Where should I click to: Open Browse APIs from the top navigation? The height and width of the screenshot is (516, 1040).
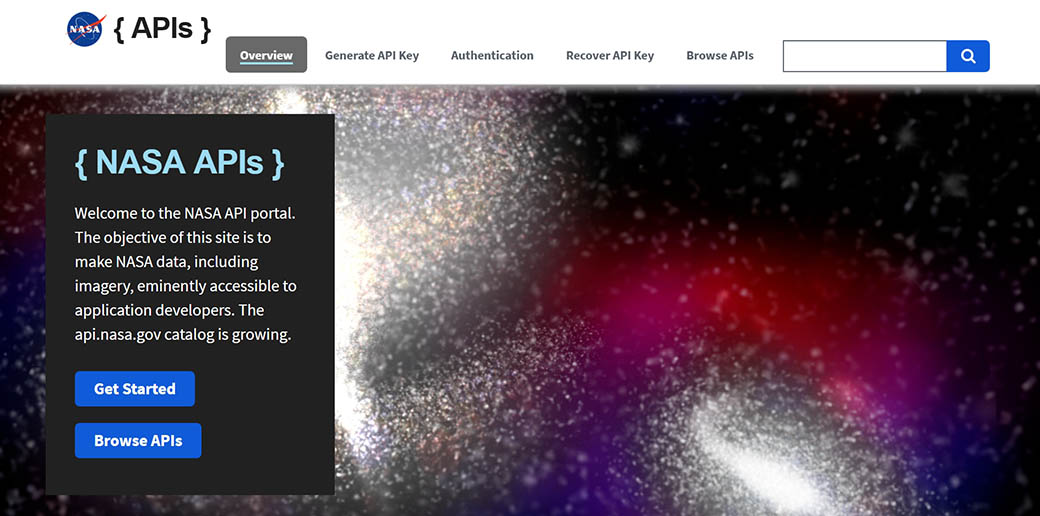pyautogui.click(x=720, y=55)
